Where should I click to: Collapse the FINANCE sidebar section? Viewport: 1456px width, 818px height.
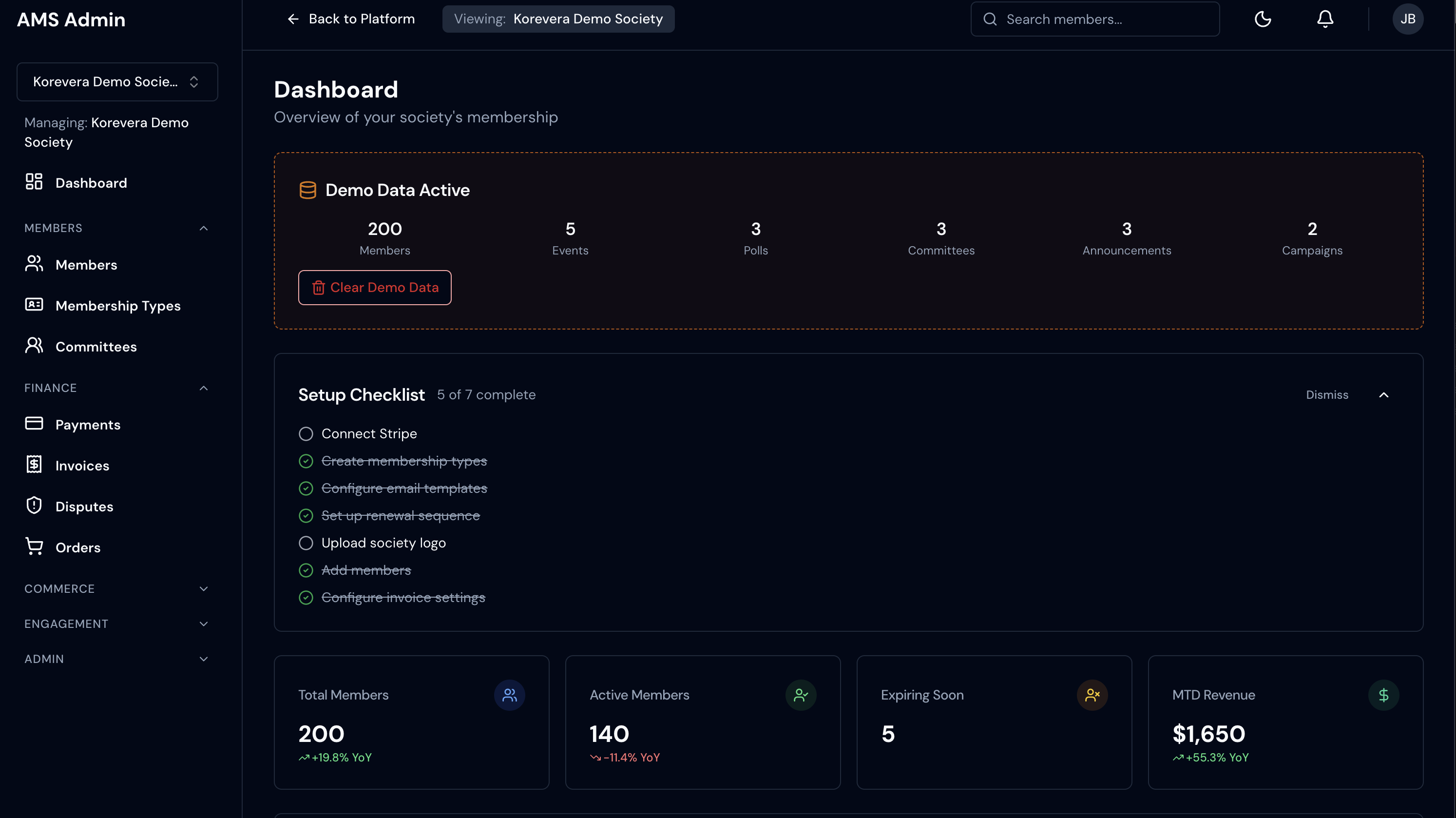204,388
